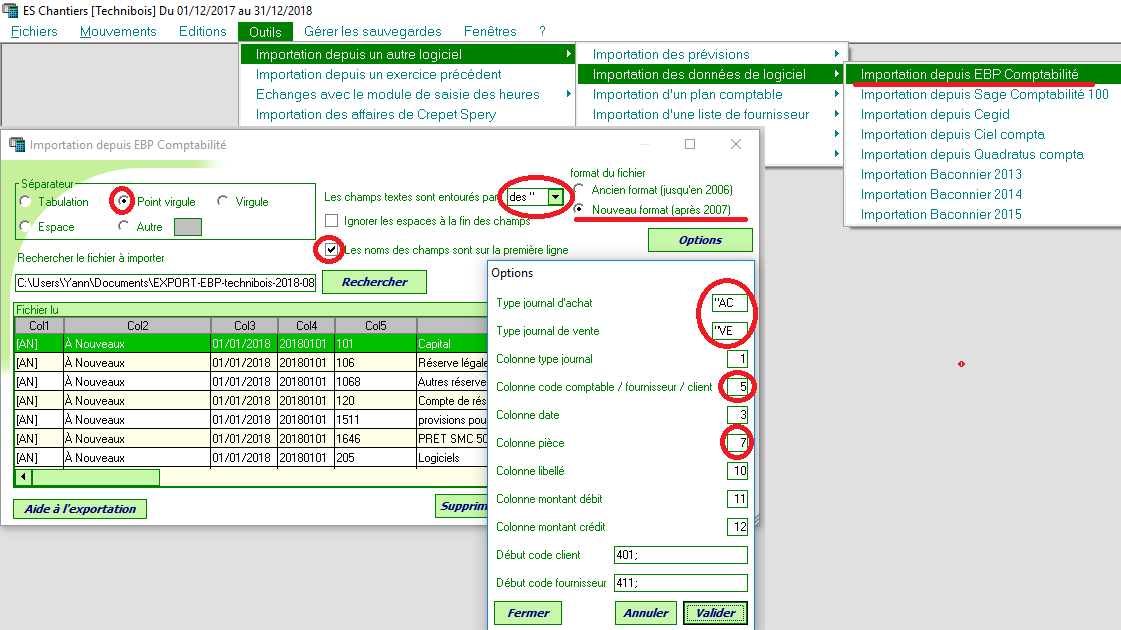The width and height of the screenshot is (1121, 630).
Task: Select the Point virgule separator option
Action: click(x=124, y=202)
